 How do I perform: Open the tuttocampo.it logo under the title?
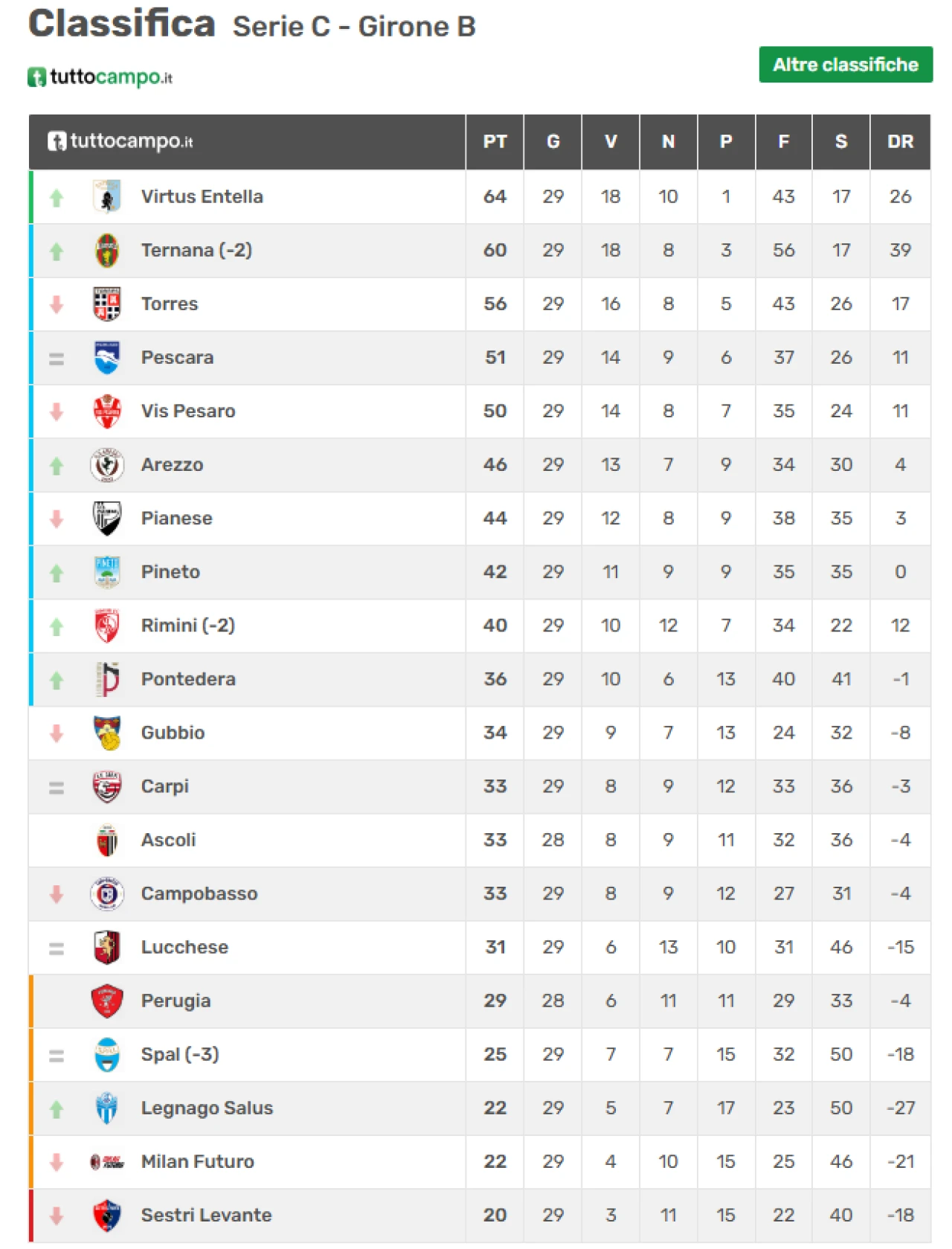[100, 77]
